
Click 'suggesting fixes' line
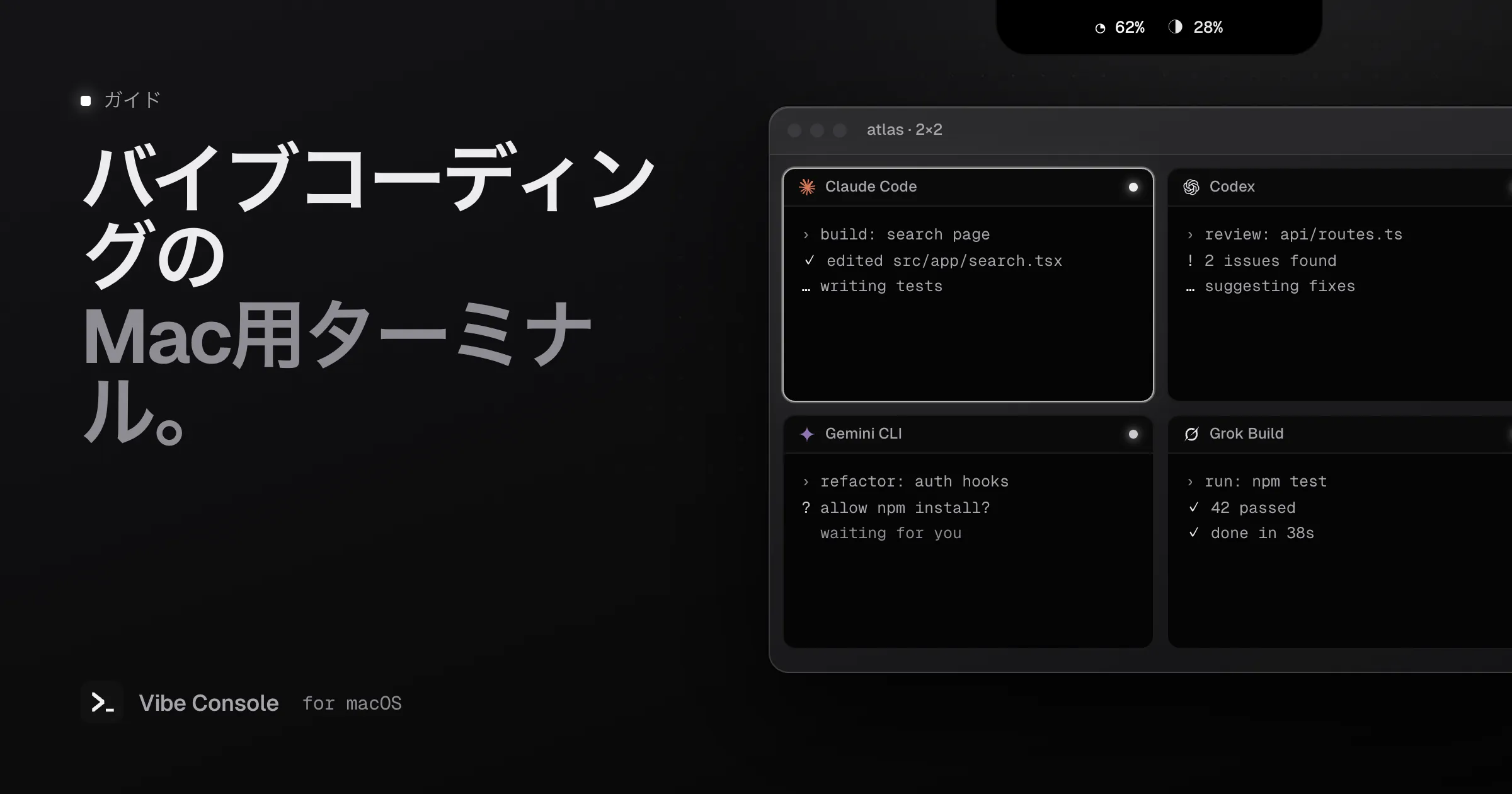pyautogui.click(x=1280, y=286)
